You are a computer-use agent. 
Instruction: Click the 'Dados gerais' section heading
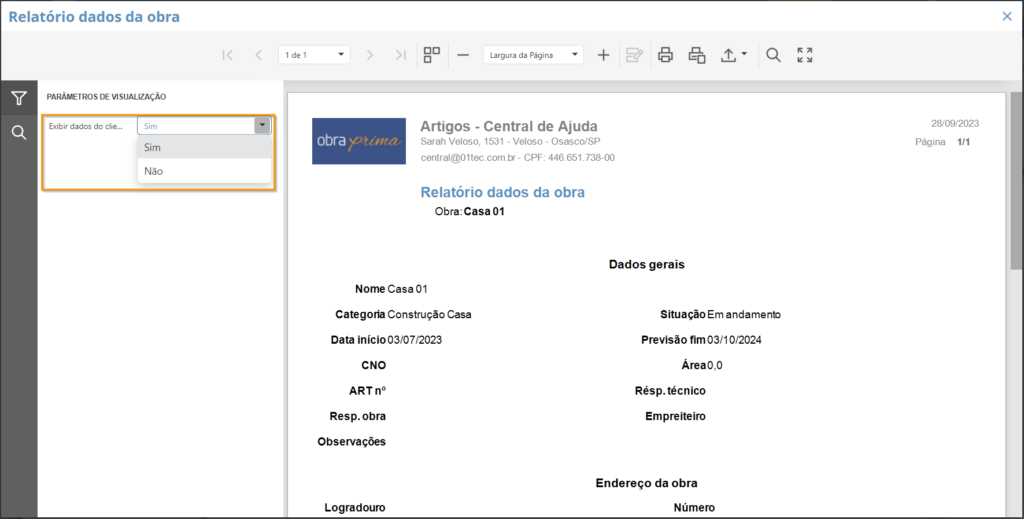(x=647, y=264)
